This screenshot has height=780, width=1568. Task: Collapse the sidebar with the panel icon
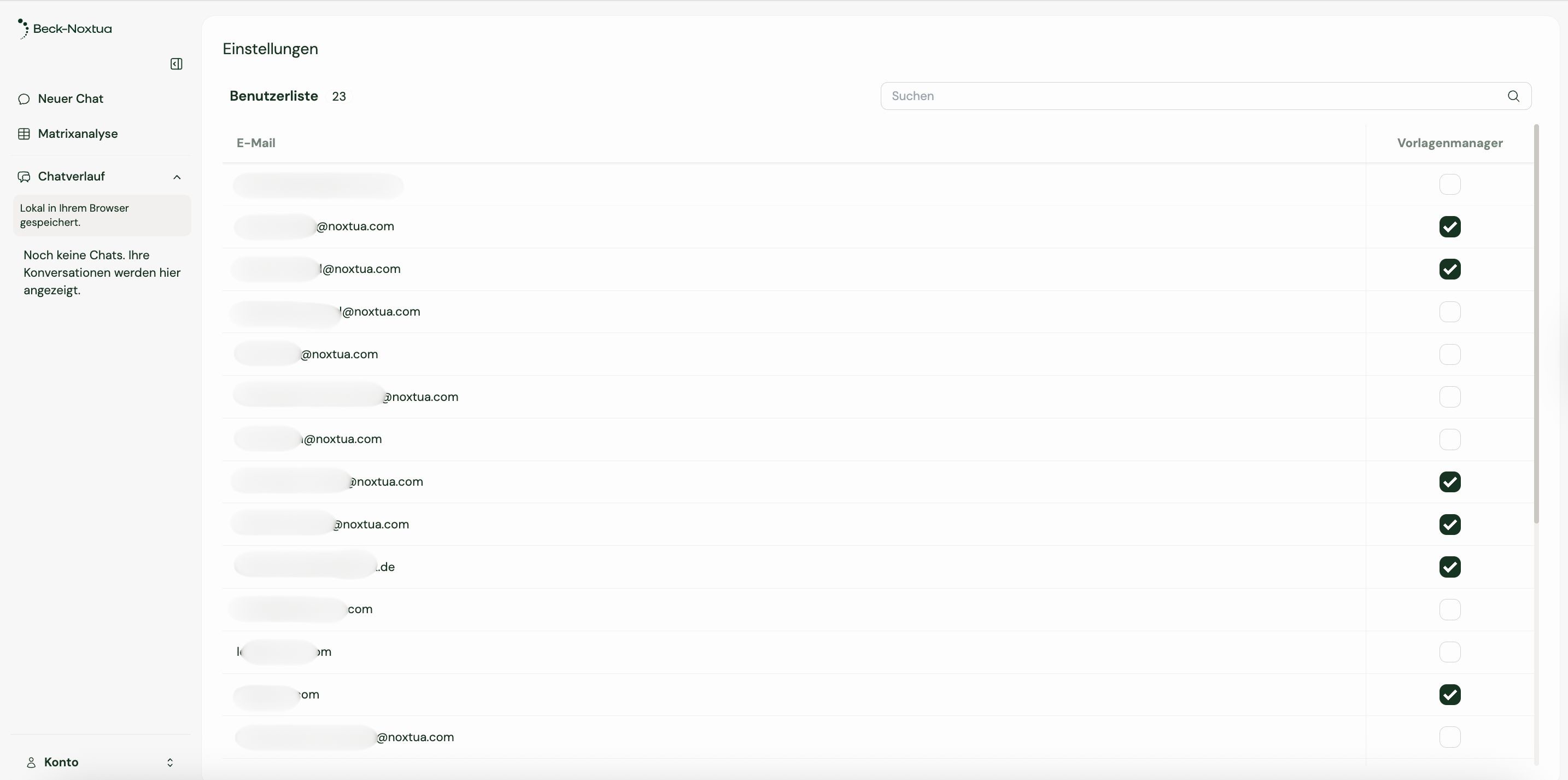(177, 64)
